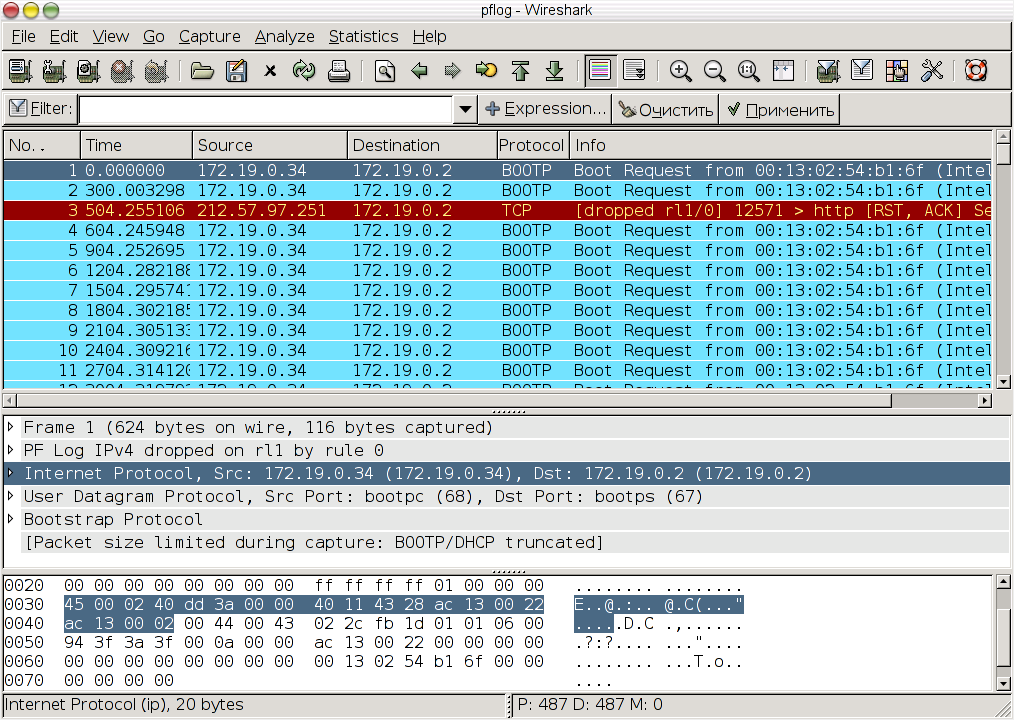Viewport: 1014px width, 720px height.
Task: Toggle auto scroll in live capture
Action: coord(634,71)
